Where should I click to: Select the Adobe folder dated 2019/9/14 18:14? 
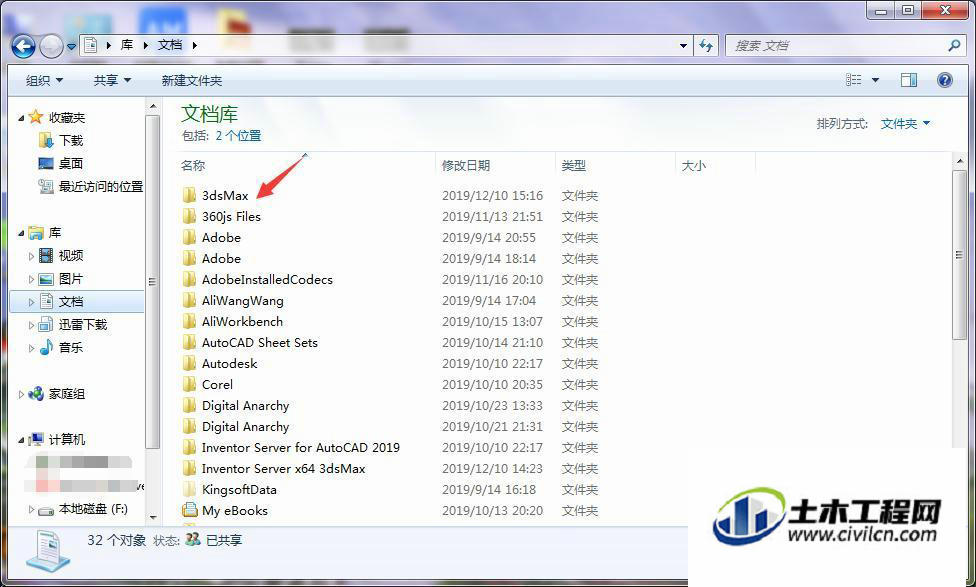pos(221,259)
